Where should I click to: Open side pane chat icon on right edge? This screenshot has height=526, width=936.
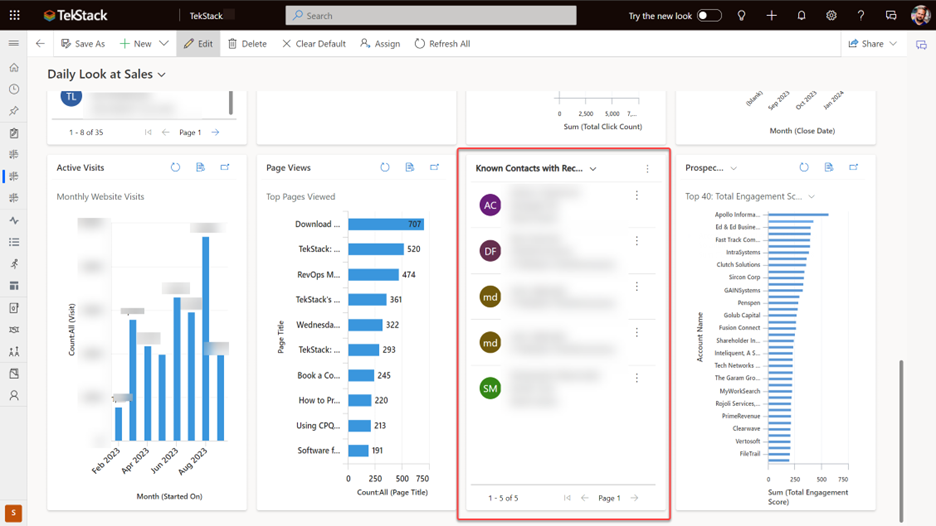tap(921, 45)
